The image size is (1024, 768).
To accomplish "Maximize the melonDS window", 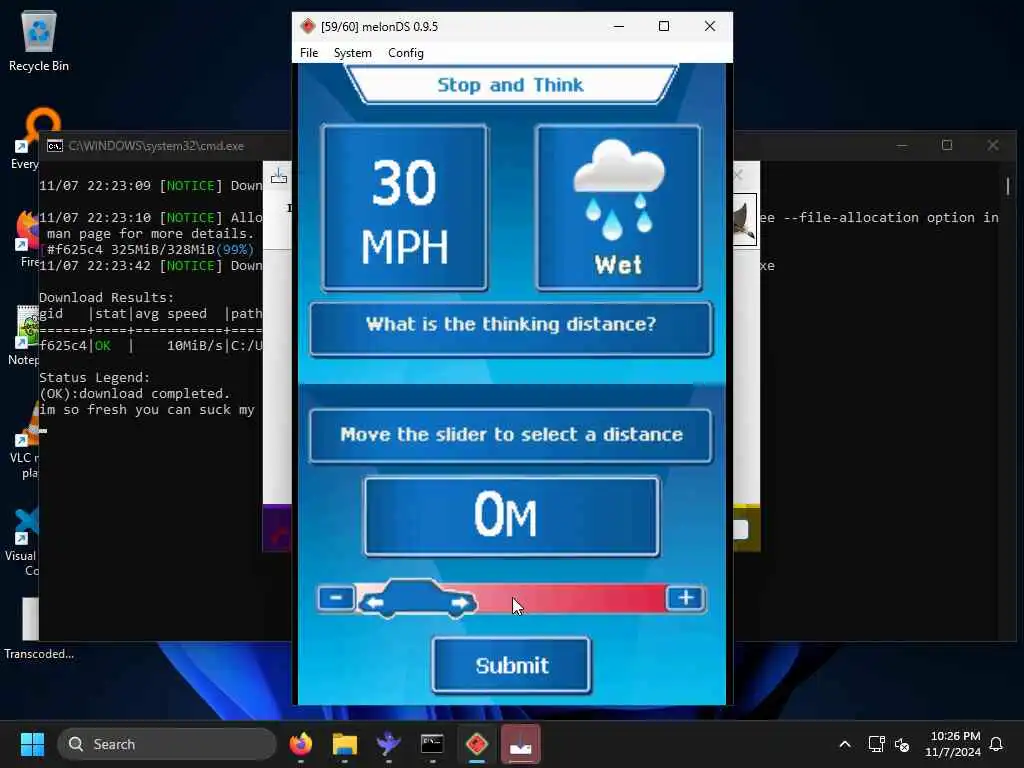I will coord(664,26).
